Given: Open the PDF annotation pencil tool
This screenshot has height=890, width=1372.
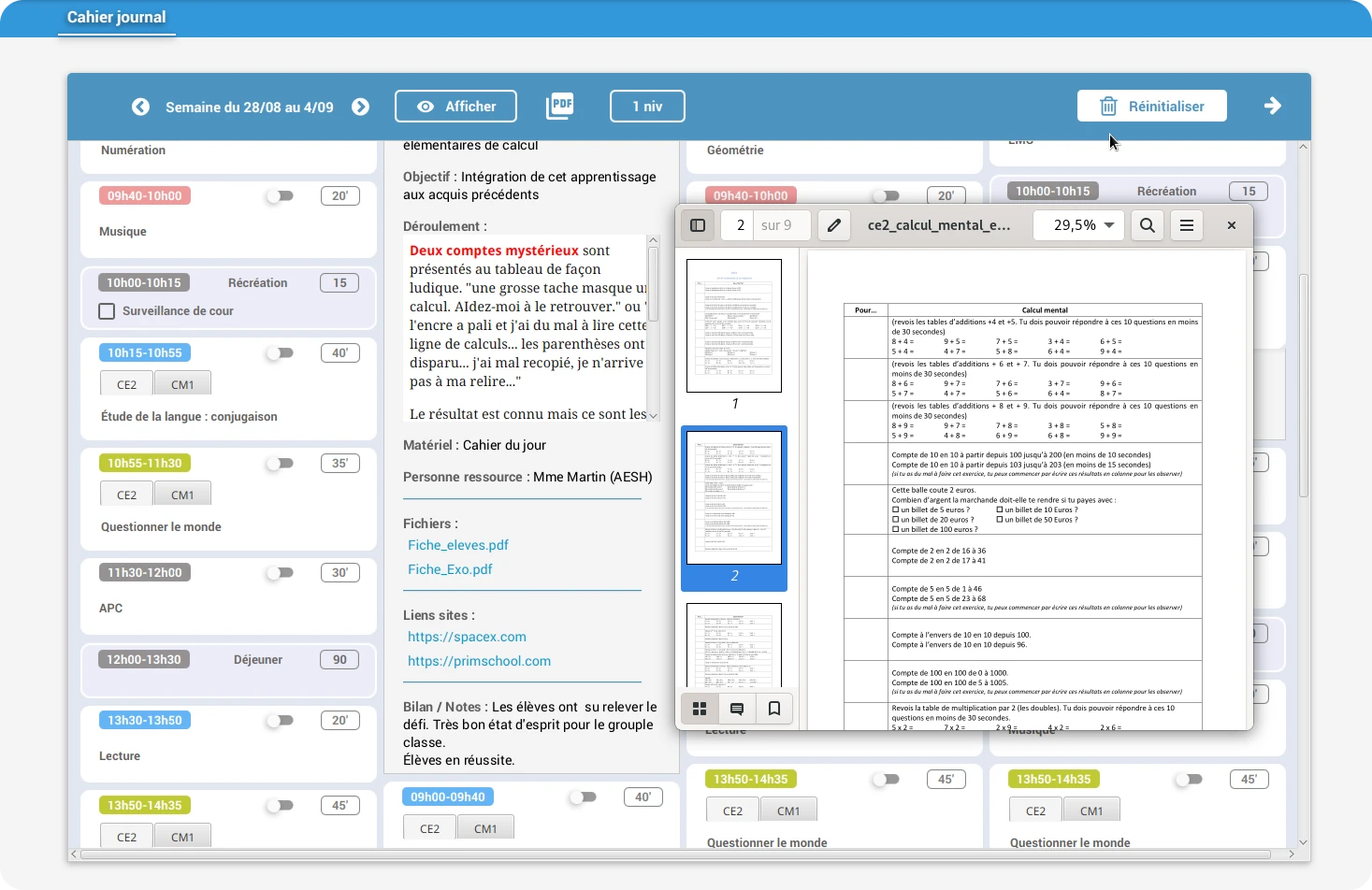Looking at the screenshot, I should pyautogui.click(x=834, y=225).
